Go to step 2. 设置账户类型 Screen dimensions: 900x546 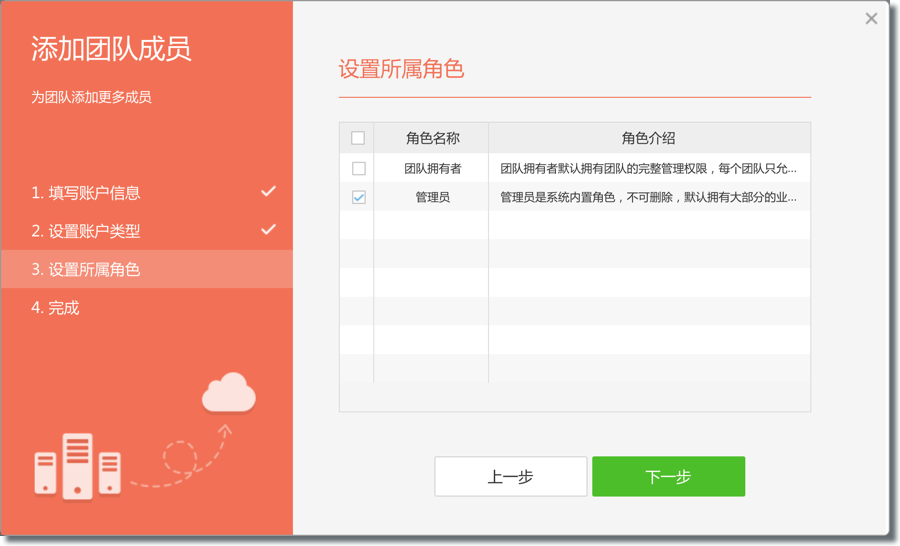point(86,231)
